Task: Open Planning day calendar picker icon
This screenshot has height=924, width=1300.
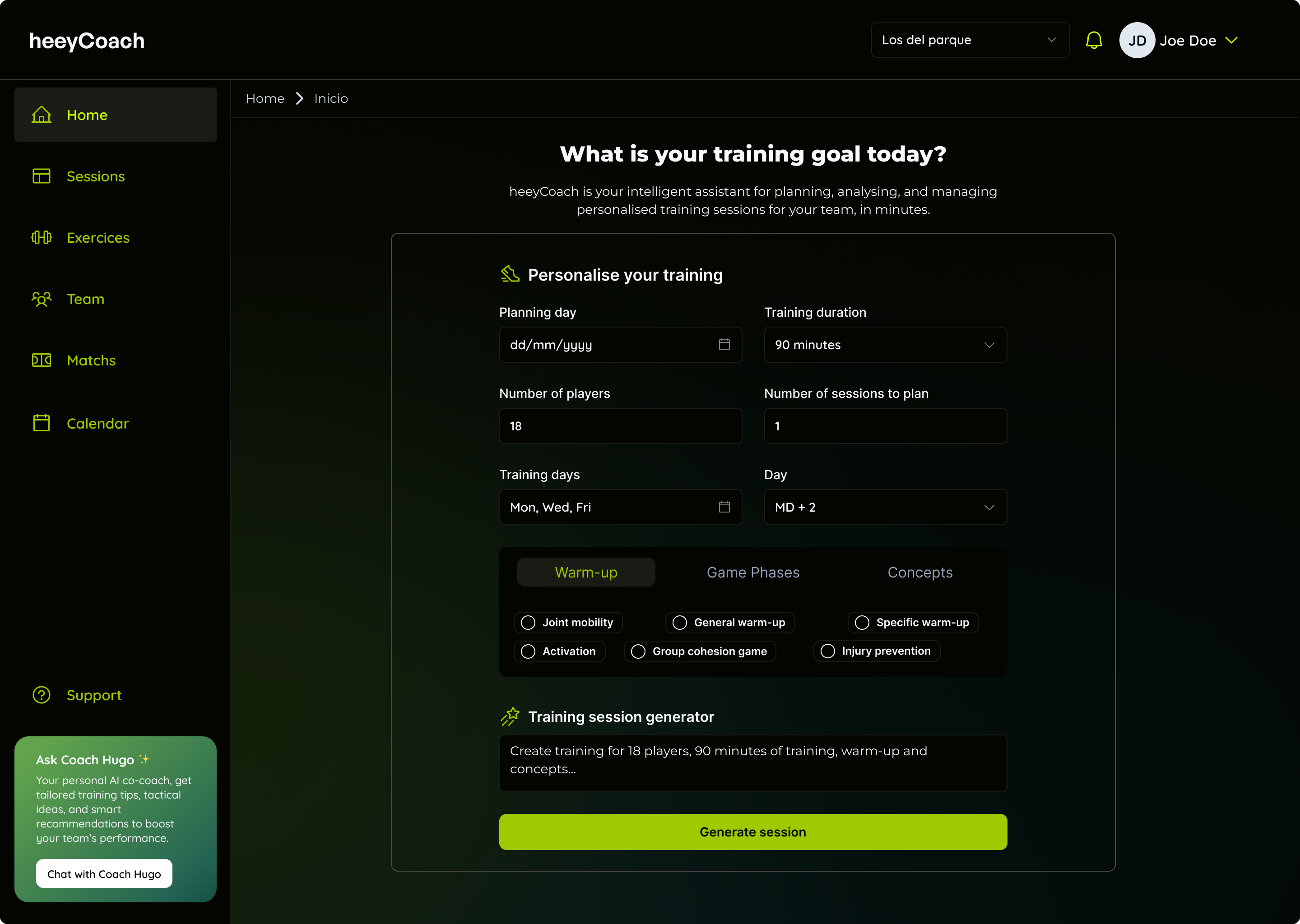Action: click(x=724, y=345)
